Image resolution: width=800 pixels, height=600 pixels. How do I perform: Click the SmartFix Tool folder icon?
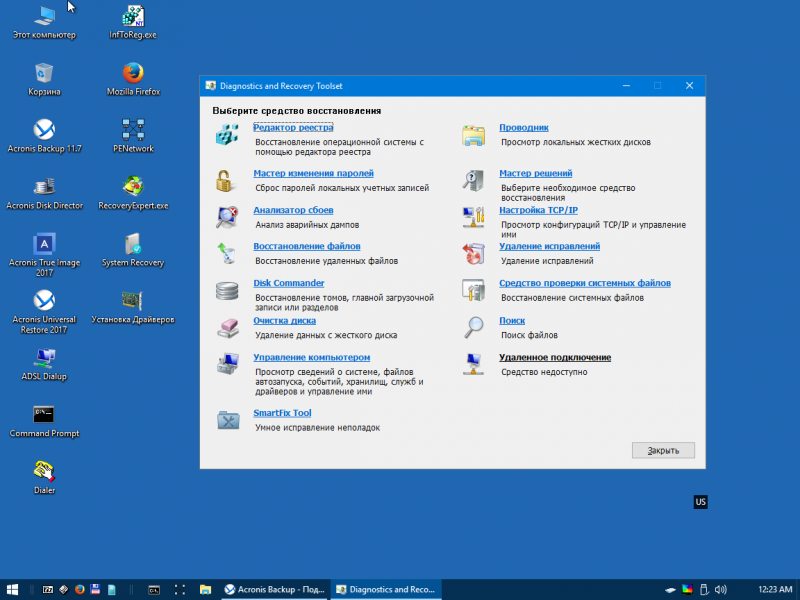(228, 420)
